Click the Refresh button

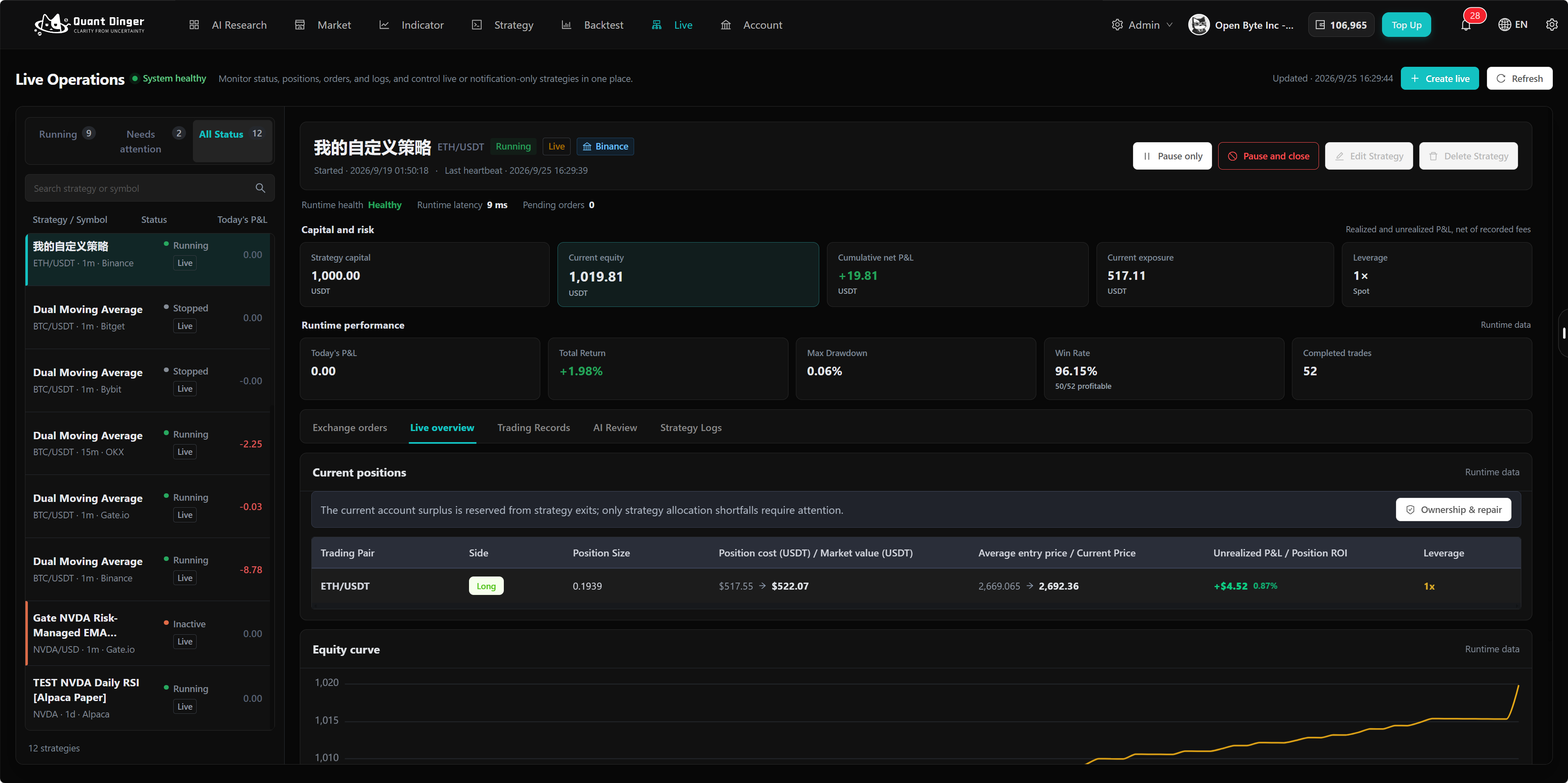click(1519, 79)
